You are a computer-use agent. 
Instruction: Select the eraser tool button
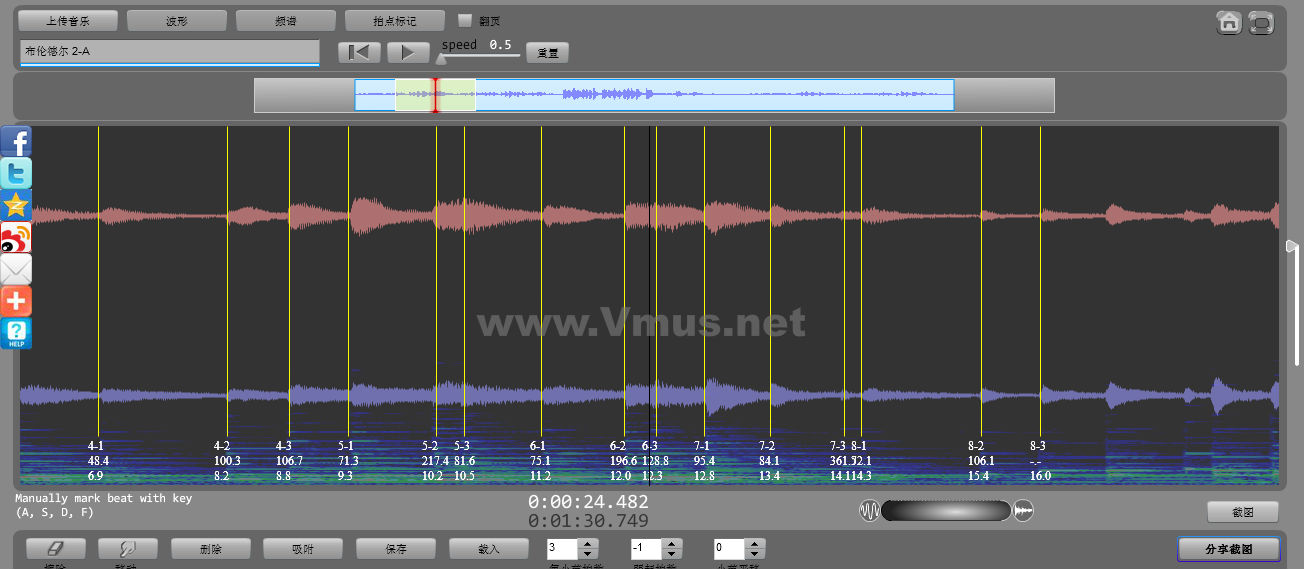pos(56,549)
